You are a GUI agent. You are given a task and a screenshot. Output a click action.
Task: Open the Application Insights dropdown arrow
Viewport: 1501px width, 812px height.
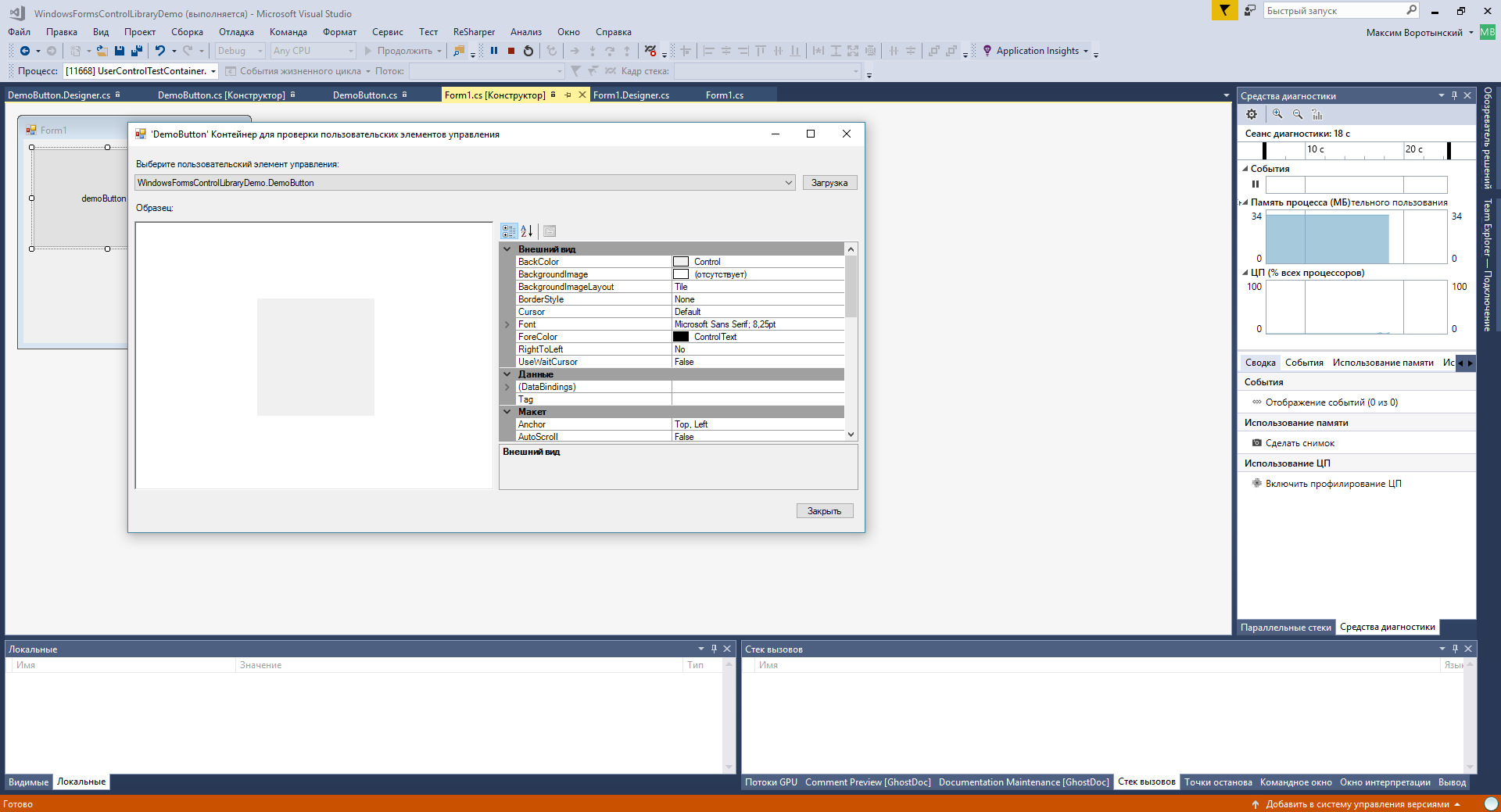[x=1086, y=51]
